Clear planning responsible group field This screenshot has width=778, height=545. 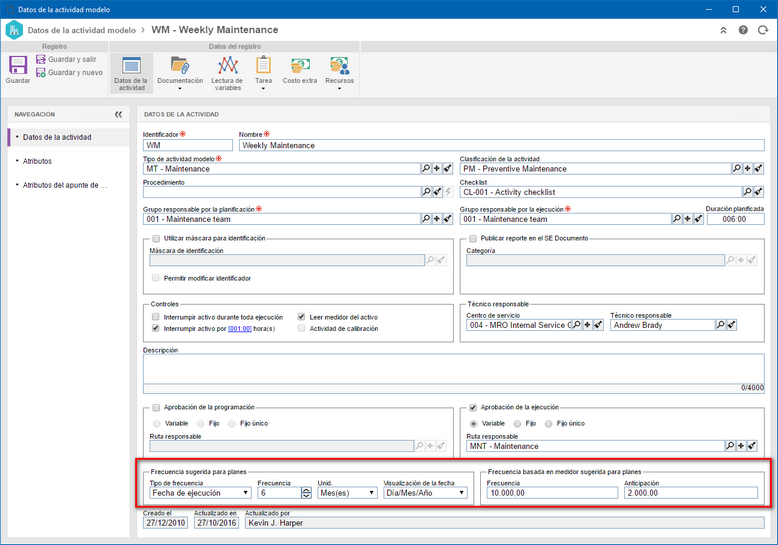[x=448, y=219]
